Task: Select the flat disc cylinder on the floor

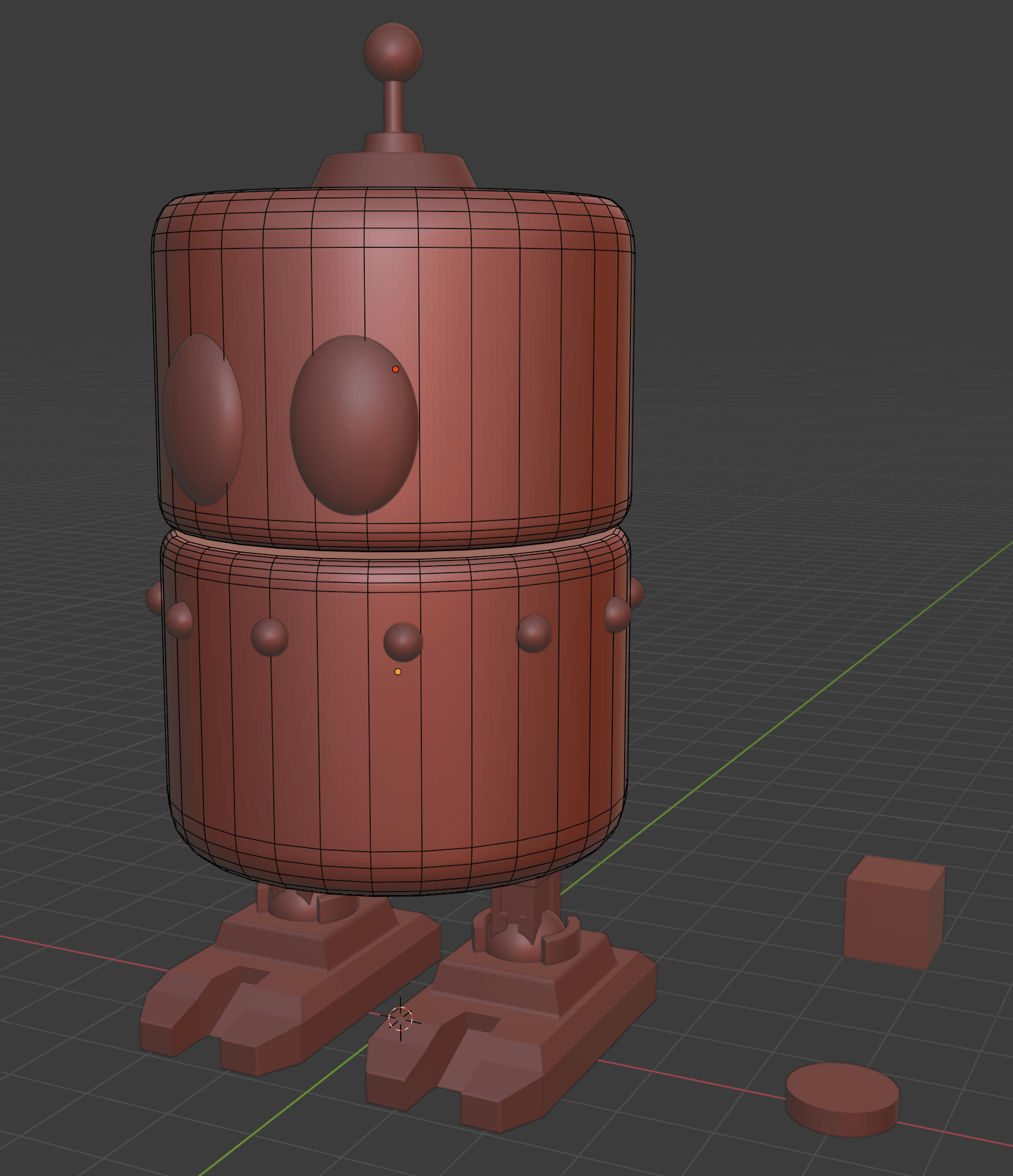Action: coord(843,1099)
